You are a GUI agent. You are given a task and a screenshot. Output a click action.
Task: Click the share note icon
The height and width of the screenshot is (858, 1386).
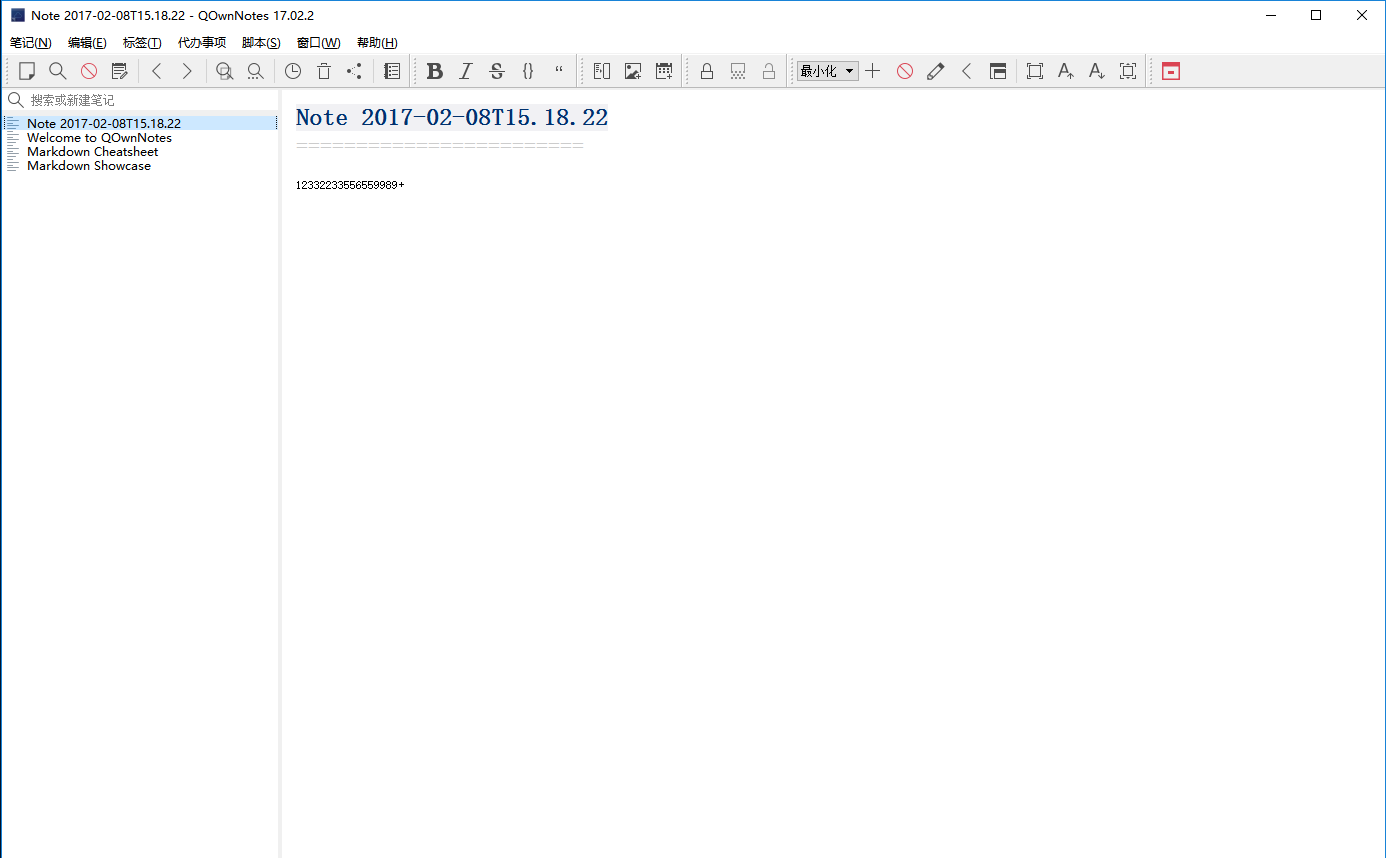click(354, 71)
